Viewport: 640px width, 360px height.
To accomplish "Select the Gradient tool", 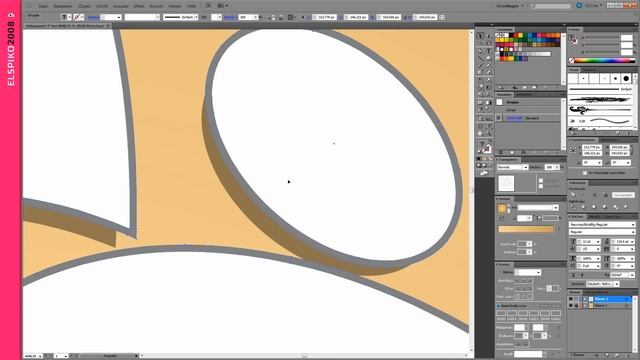I will point(488,102).
